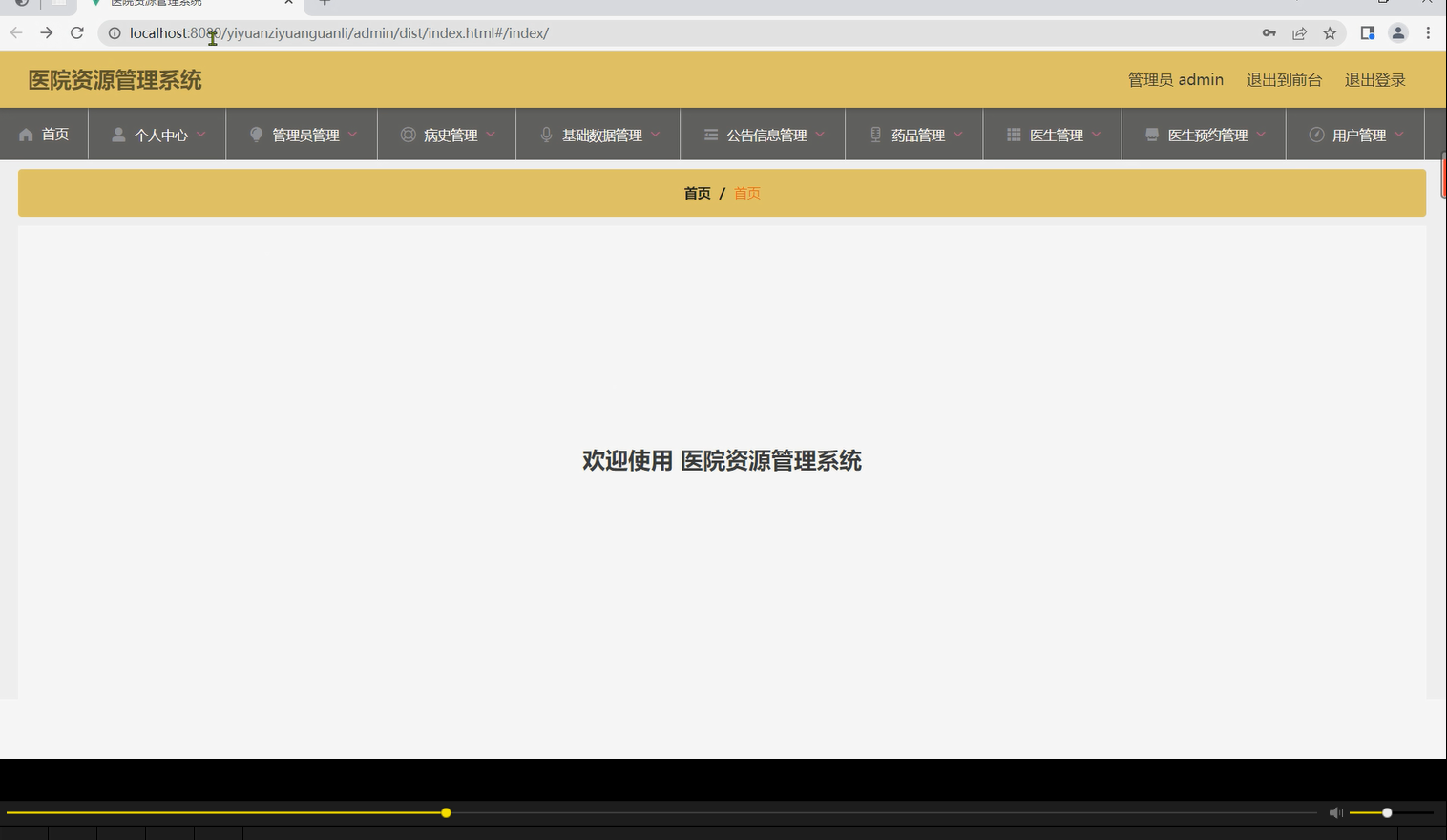Viewport: 1447px width, 840px height.
Task: Open a new tab with the plus button
Action: pos(325,3)
